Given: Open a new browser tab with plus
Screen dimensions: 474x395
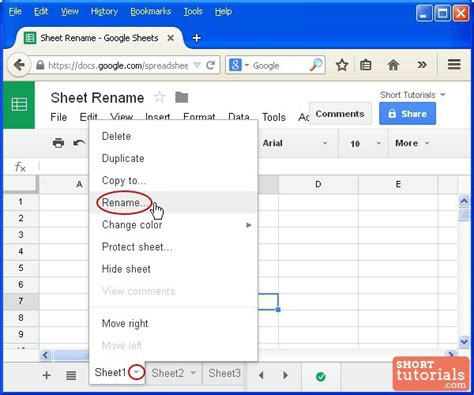Looking at the screenshot, I should [x=197, y=38].
